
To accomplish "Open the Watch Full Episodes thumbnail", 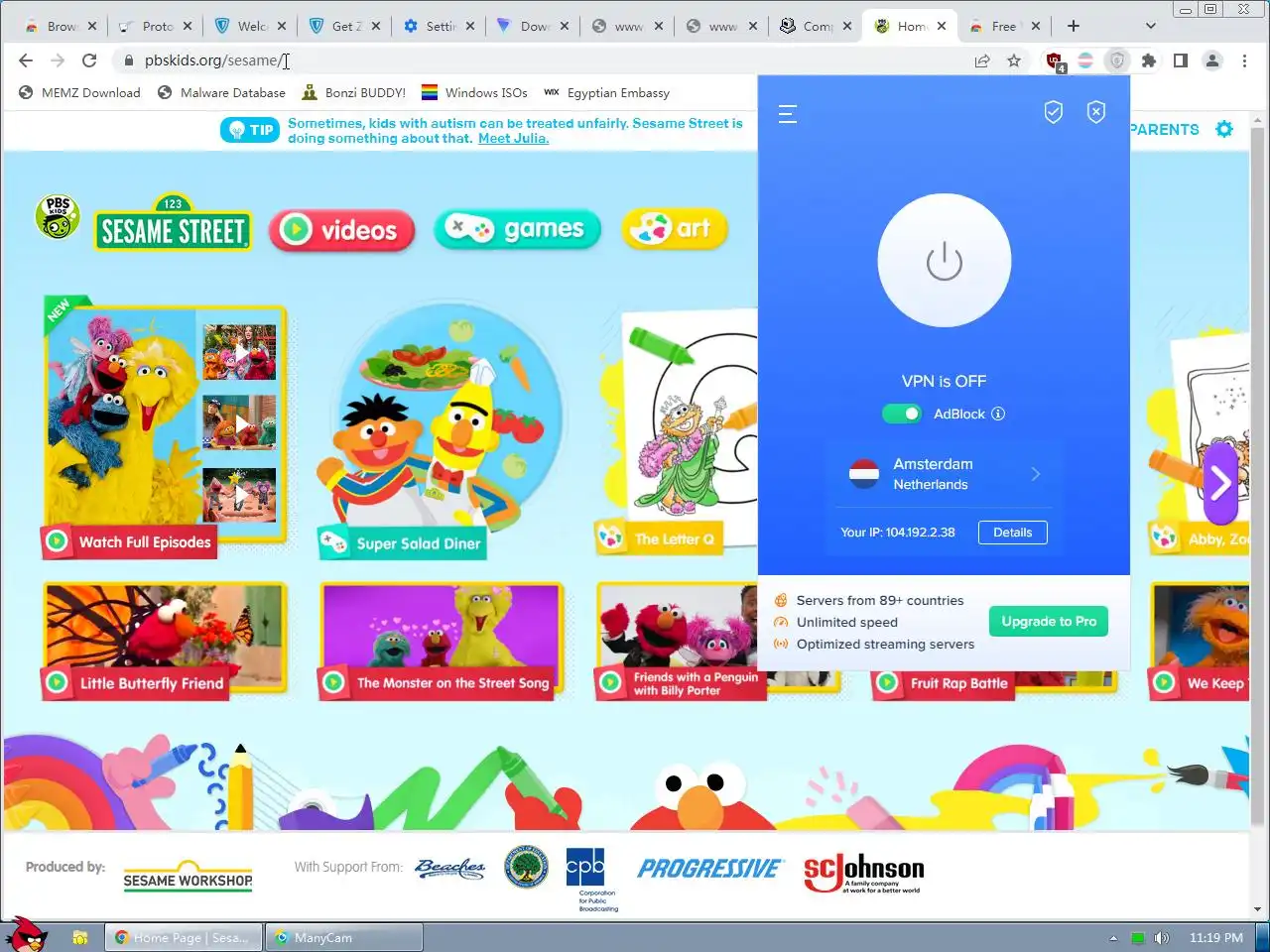I will [x=164, y=426].
